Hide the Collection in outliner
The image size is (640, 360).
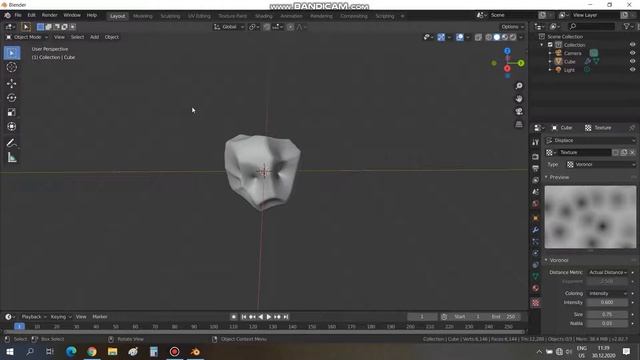coord(632,45)
